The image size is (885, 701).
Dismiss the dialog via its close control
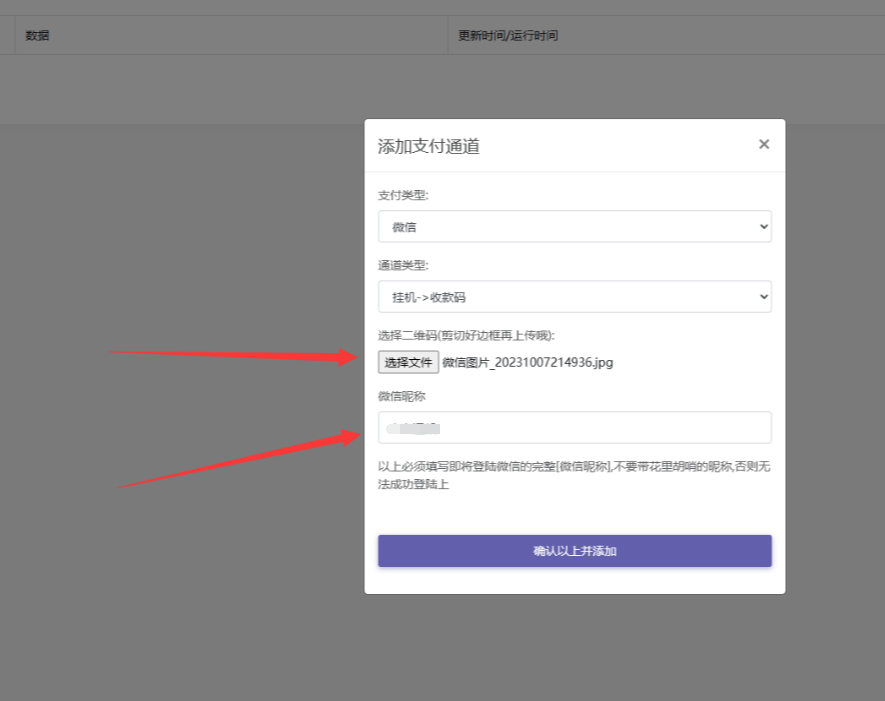click(763, 145)
